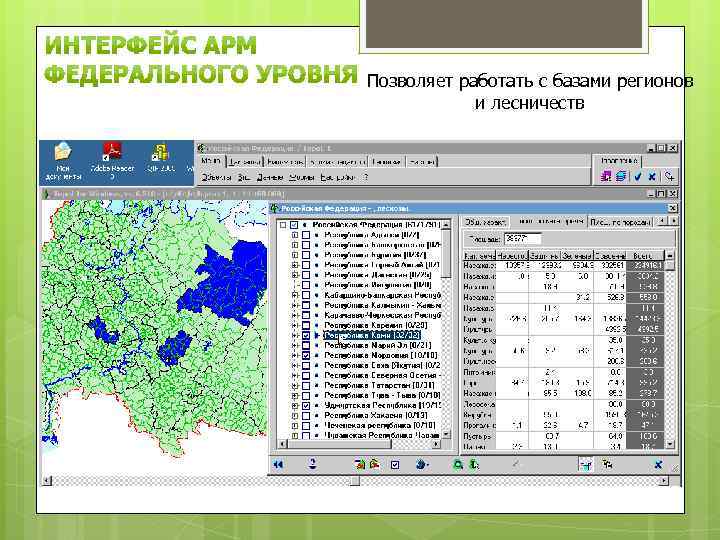Select the Республика Коми tree row
Screen dimensions: 720x540
[x=372, y=335]
